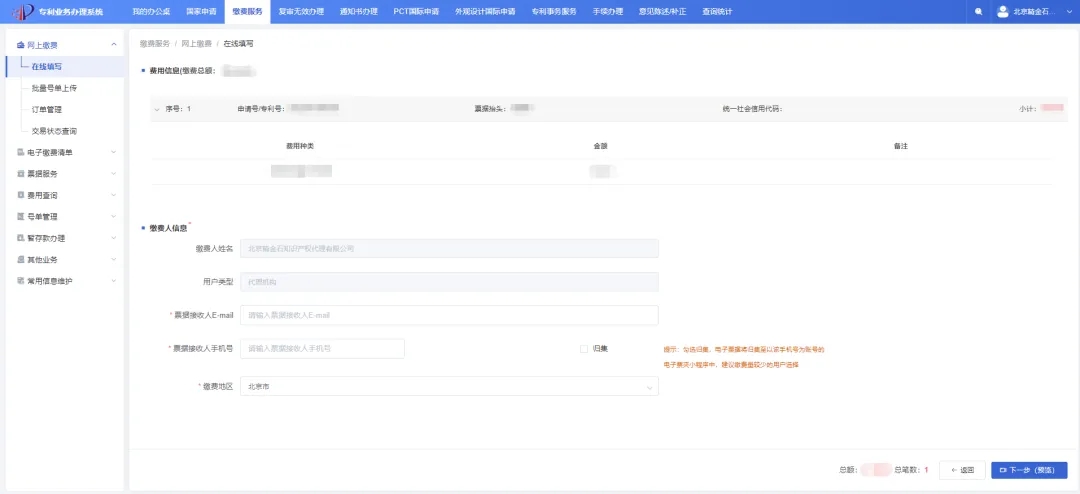Viewport: 1080px width, 494px height.
Task: Click the search magnifier icon in header
Action: coord(978,12)
